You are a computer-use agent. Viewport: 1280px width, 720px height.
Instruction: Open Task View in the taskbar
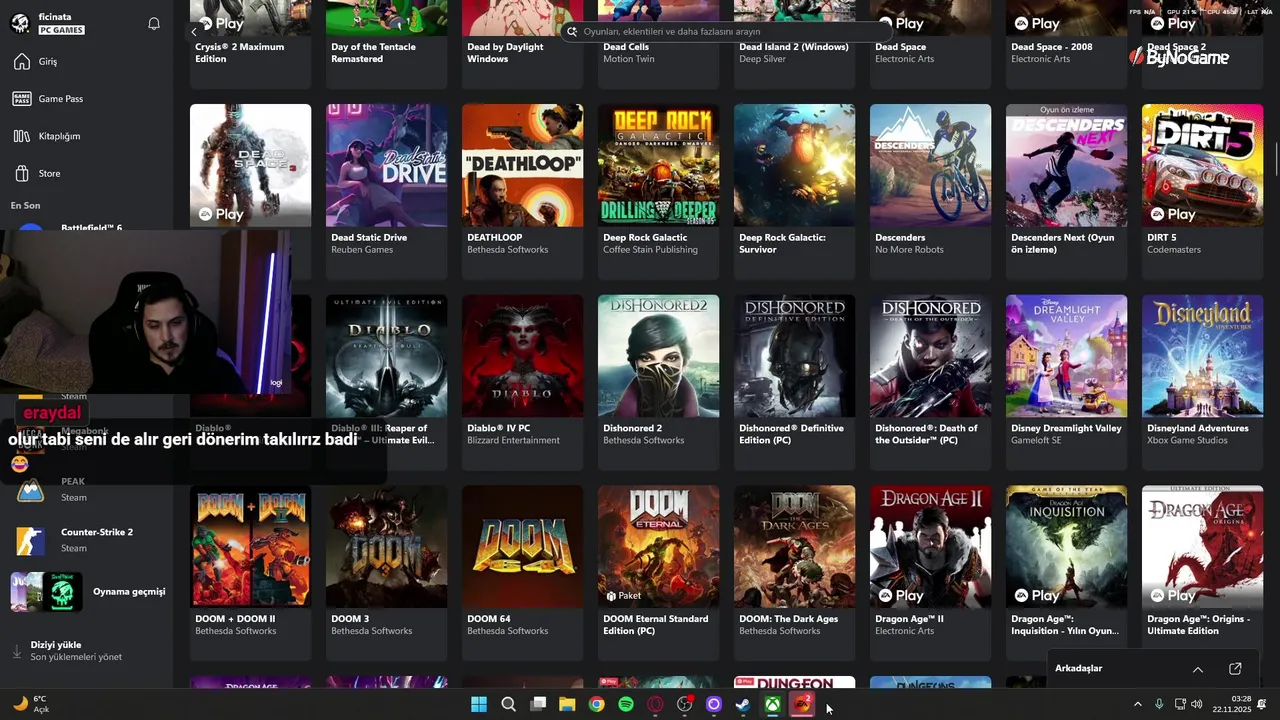538,705
